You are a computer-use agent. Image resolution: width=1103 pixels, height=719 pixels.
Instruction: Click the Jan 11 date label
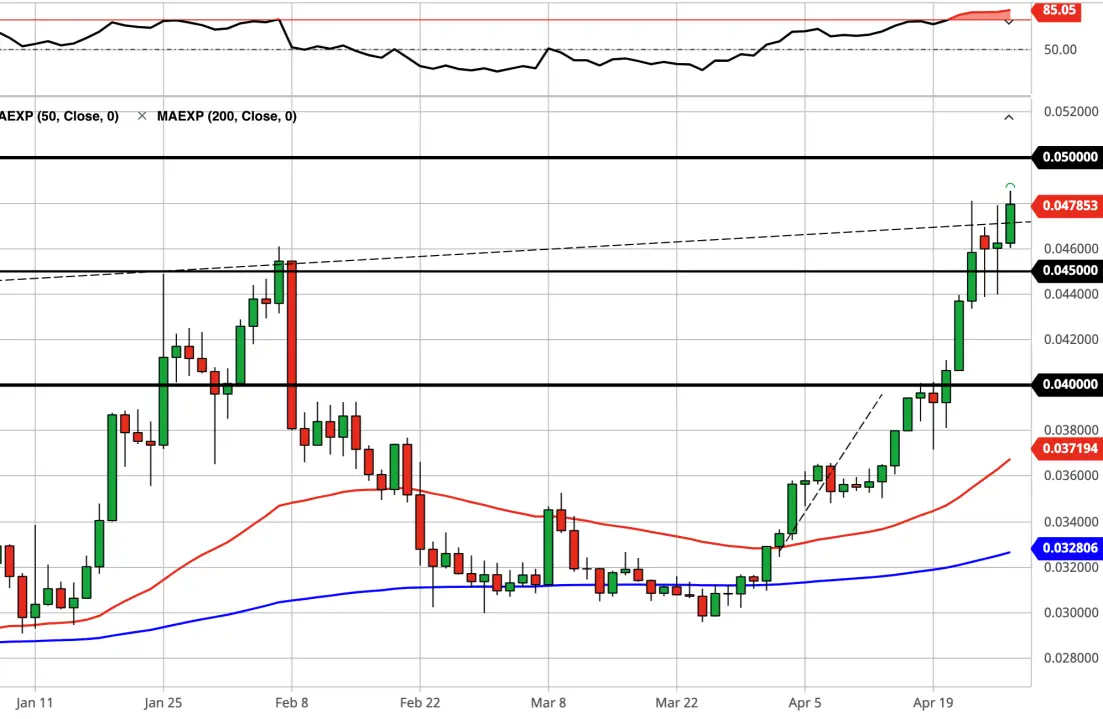tap(34, 703)
